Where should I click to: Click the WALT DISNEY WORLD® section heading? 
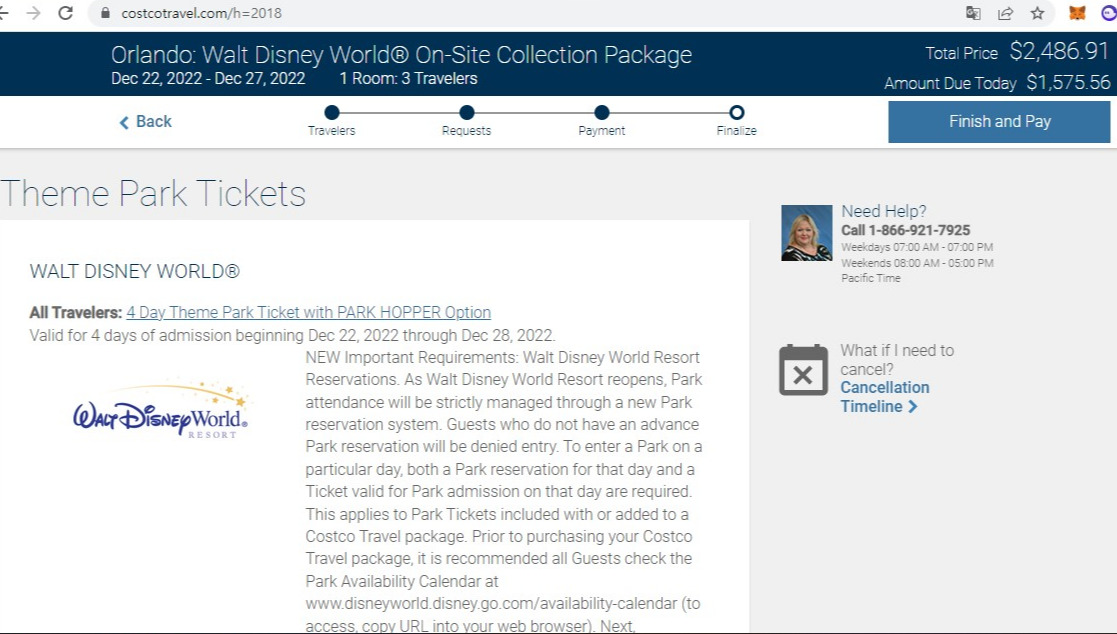click(x=135, y=271)
